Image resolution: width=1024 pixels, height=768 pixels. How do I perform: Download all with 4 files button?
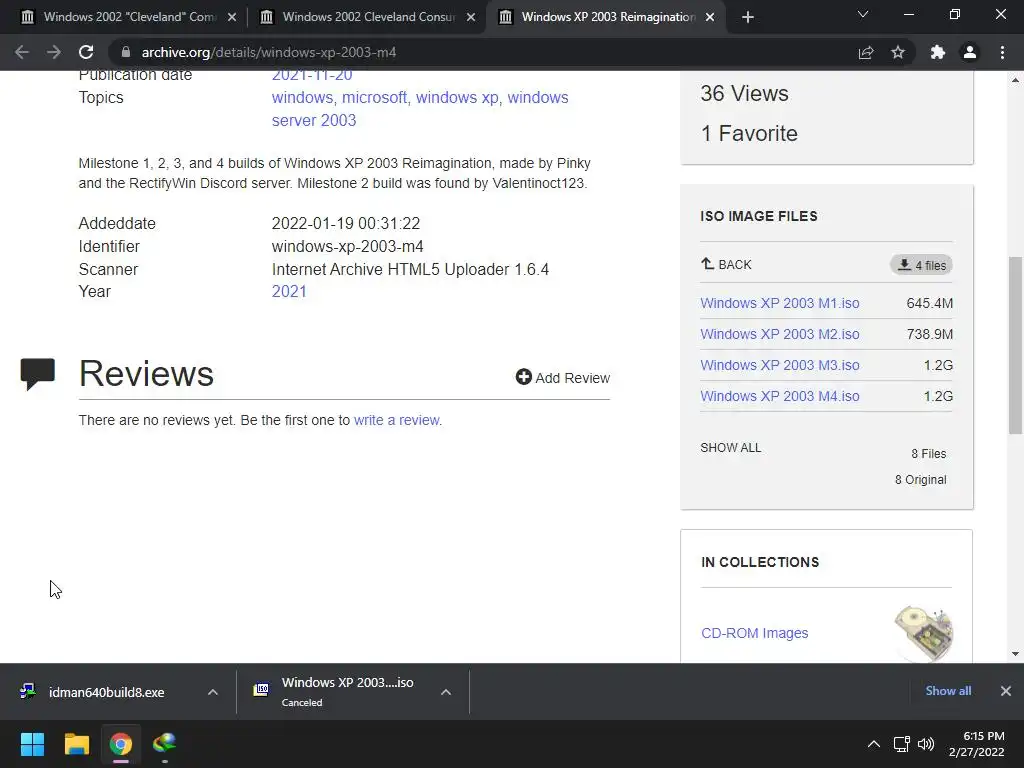tap(921, 265)
